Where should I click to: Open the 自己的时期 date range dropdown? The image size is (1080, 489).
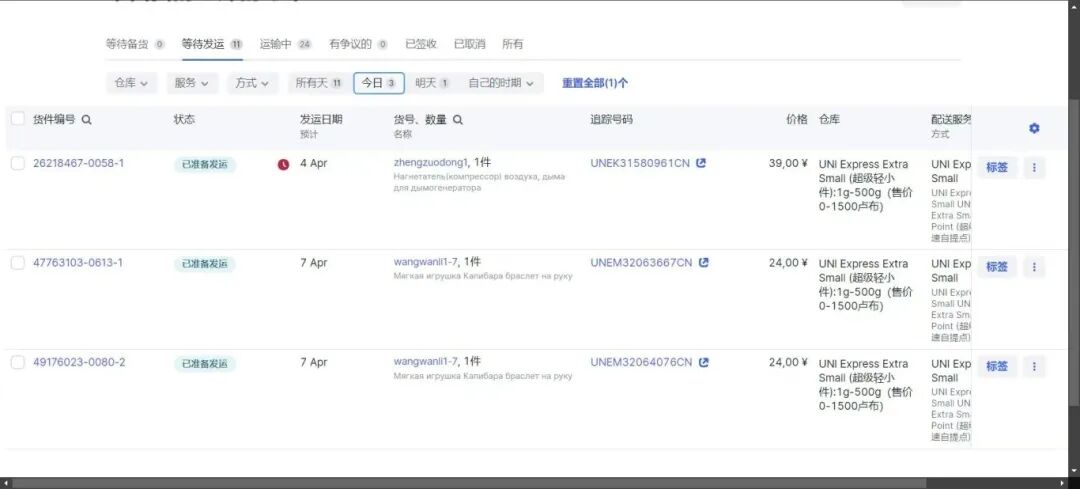point(501,83)
